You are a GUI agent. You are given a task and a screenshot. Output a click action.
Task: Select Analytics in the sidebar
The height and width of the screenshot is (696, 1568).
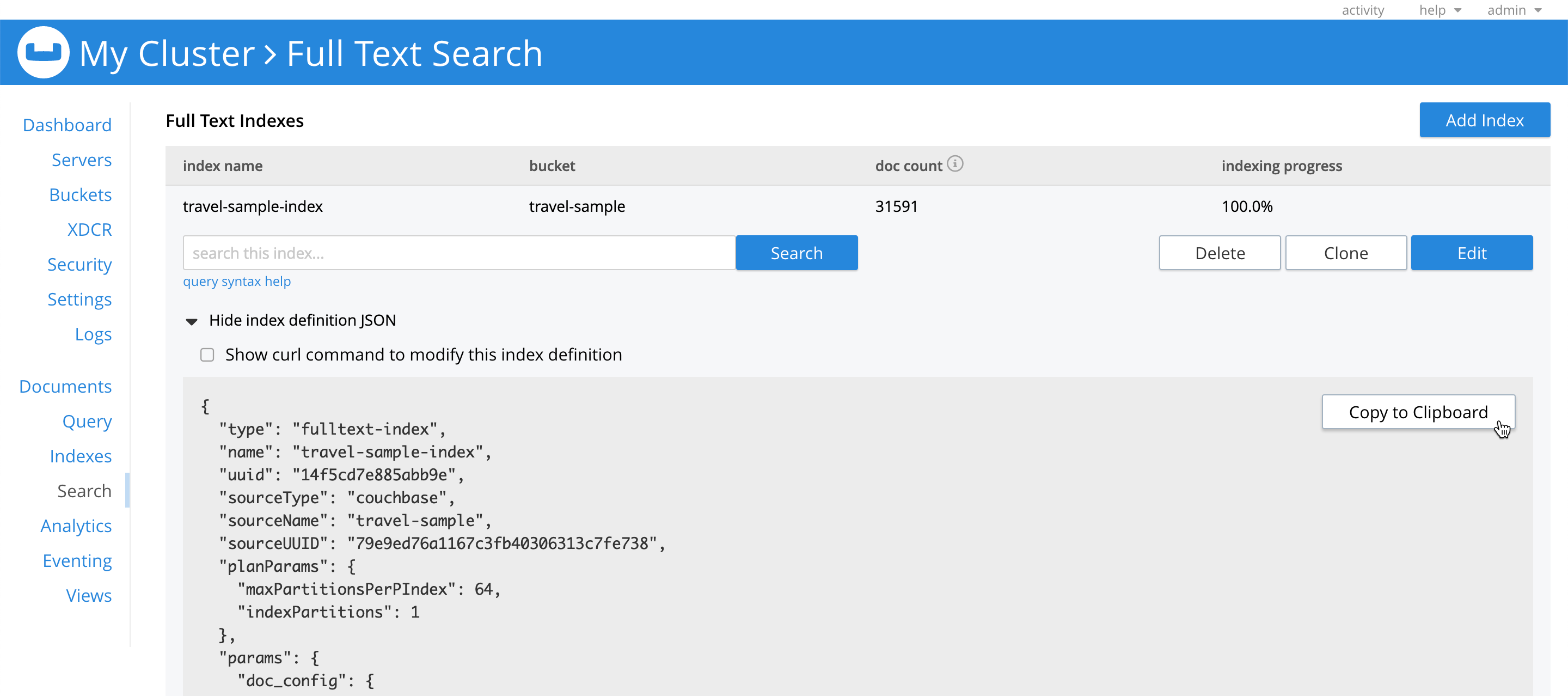click(x=76, y=525)
